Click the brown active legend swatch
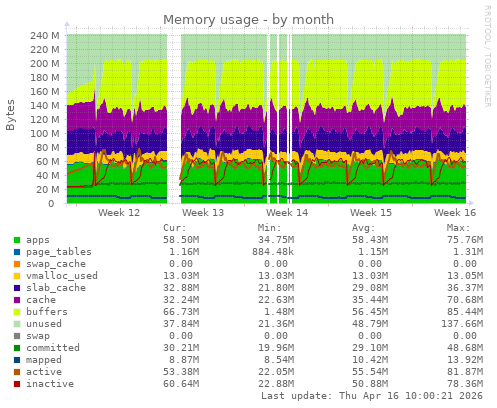Screen dimensions: 497x408 click(17, 372)
